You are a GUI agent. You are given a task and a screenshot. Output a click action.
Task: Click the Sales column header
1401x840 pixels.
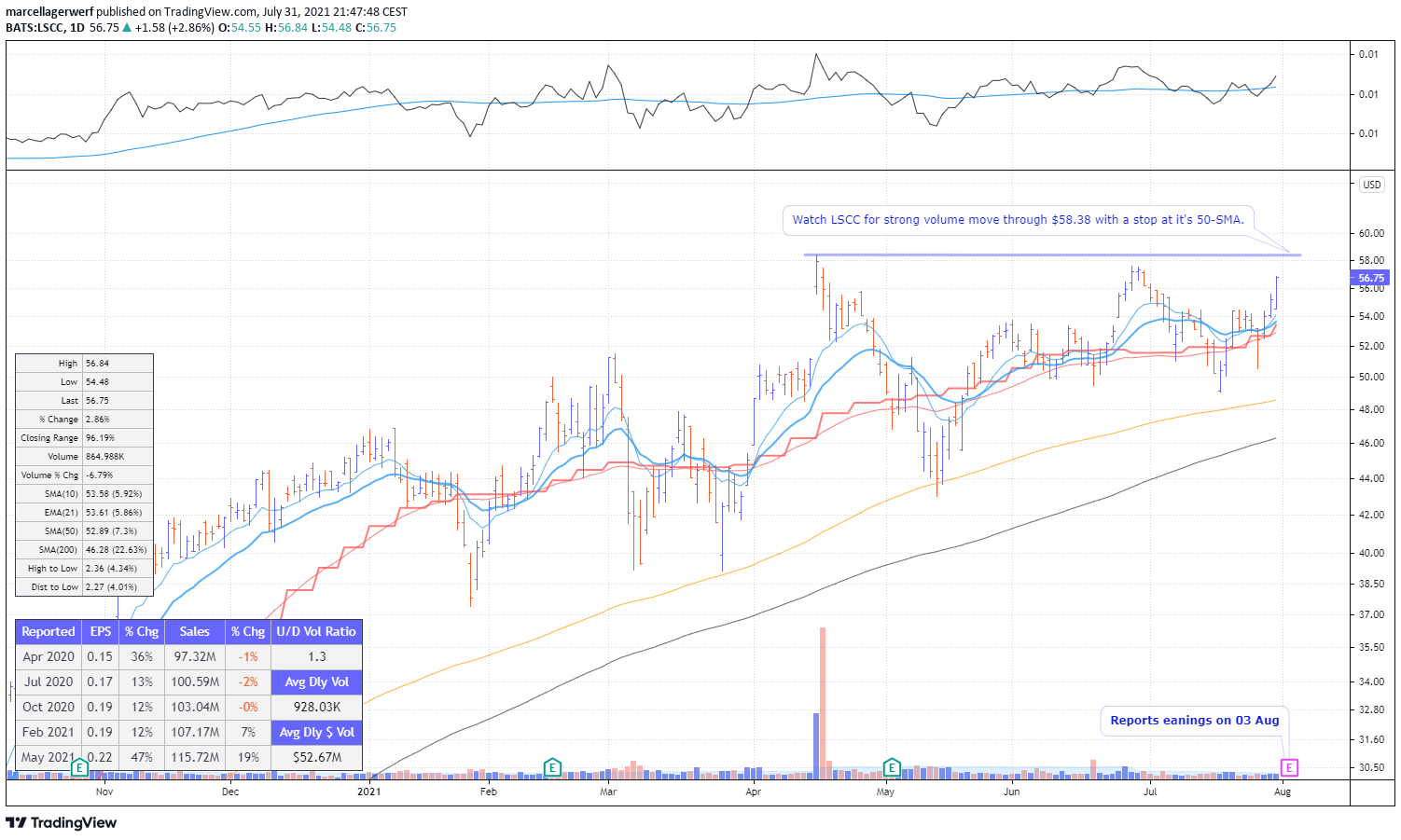coord(195,631)
